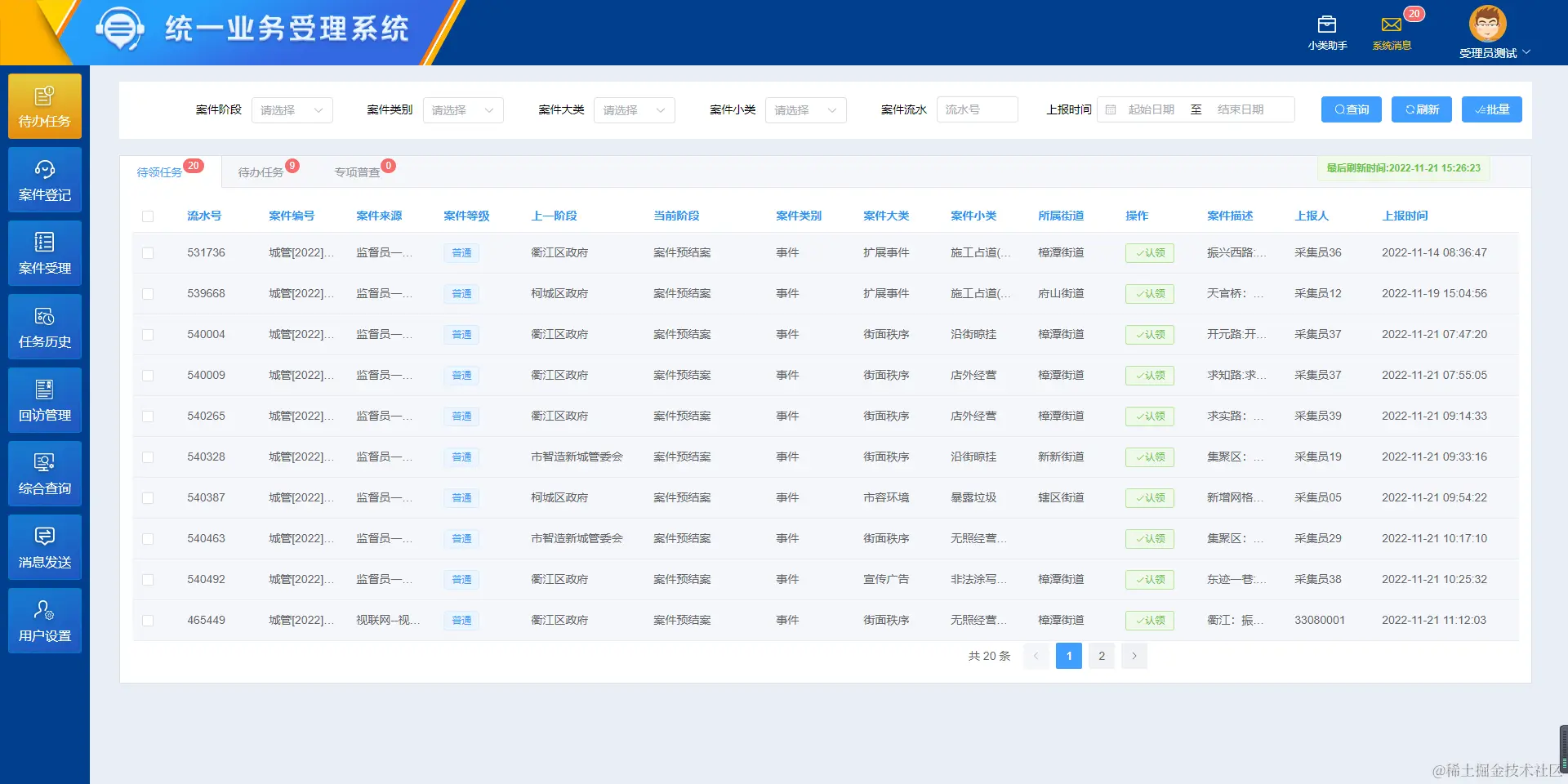Click timestamp 2022-11-21 10:17:10
Viewport: 1568px width, 784px height.
(1434, 539)
